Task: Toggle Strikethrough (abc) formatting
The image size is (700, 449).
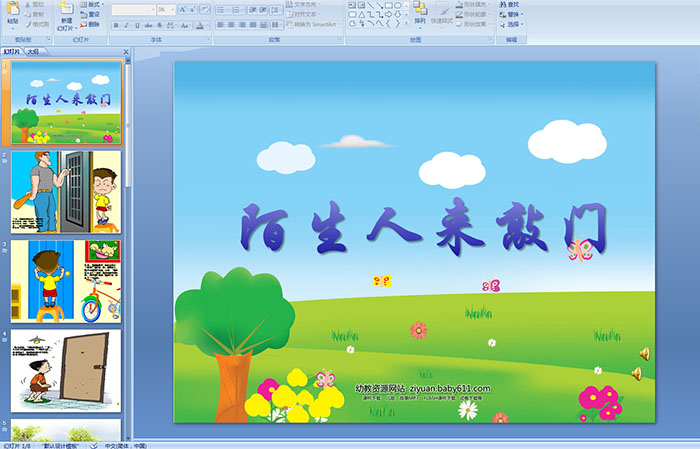Action: coord(148,25)
